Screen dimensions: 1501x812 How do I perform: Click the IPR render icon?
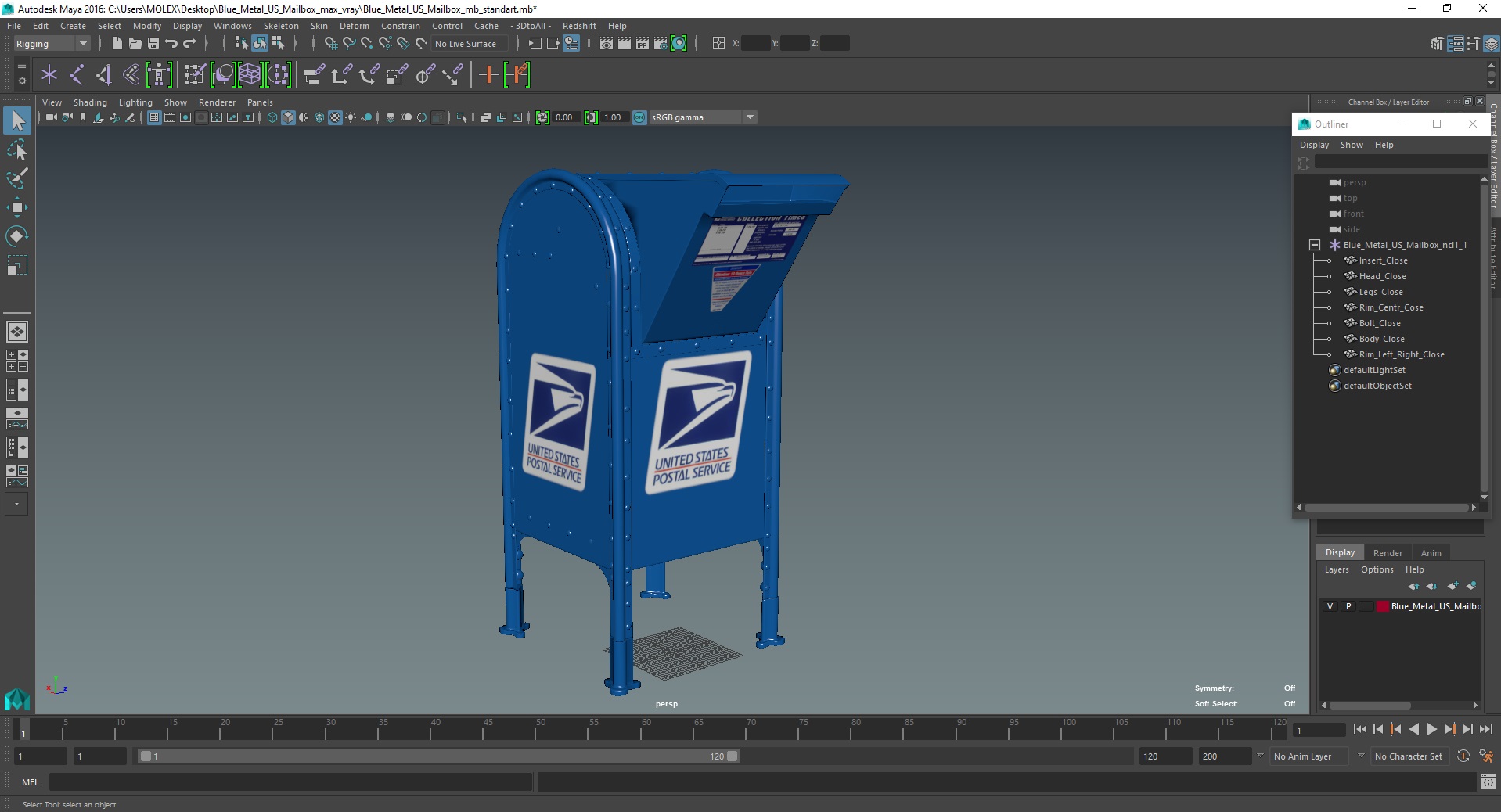(643, 44)
